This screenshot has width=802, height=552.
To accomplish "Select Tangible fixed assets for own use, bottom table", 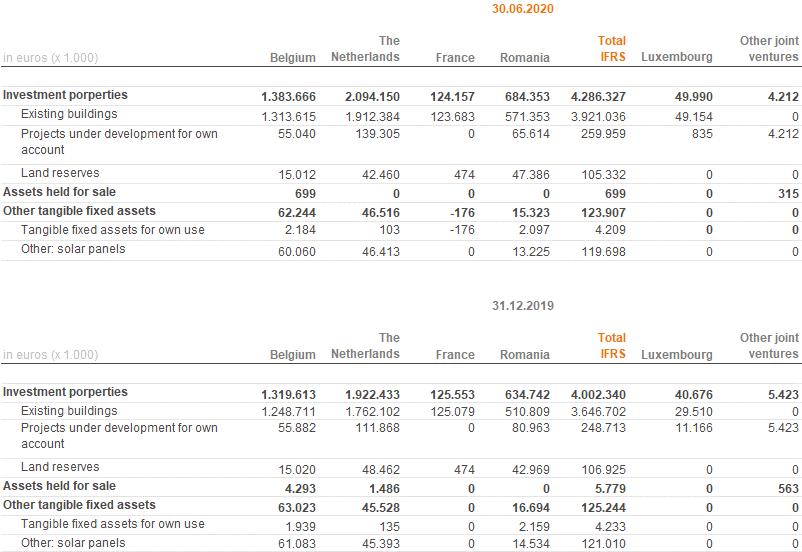I will point(112,524).
